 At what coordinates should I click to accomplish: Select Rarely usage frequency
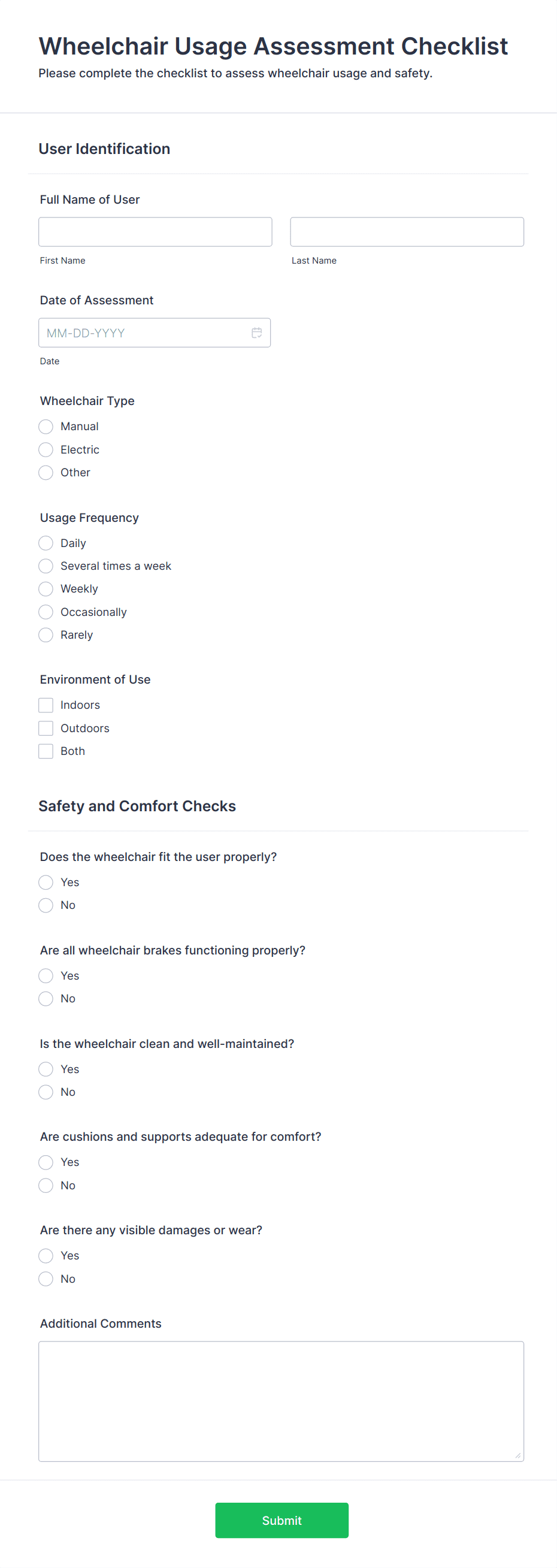(x=46, y=635)
